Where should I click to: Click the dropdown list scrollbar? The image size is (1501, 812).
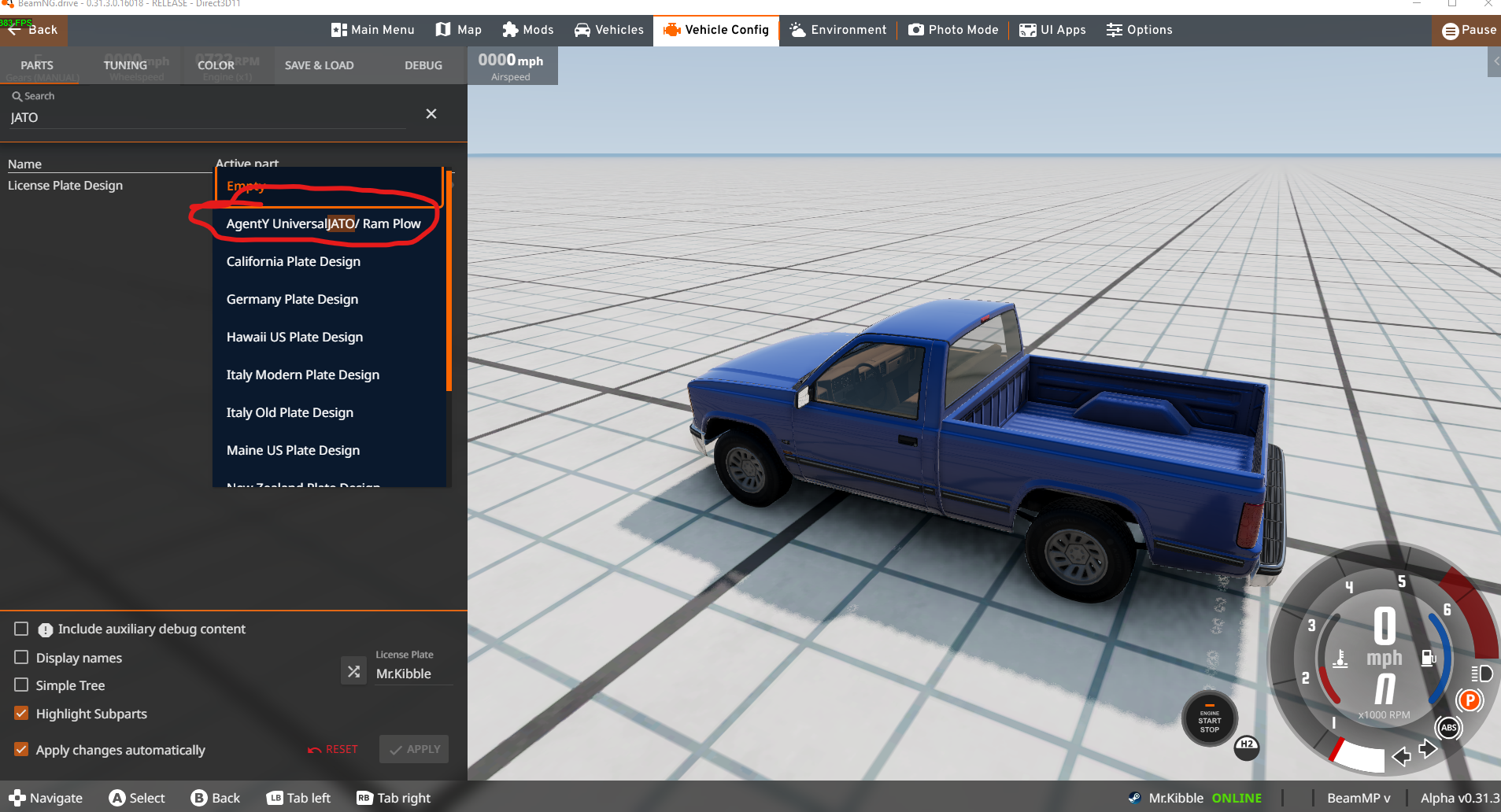[x=449, y=281]
